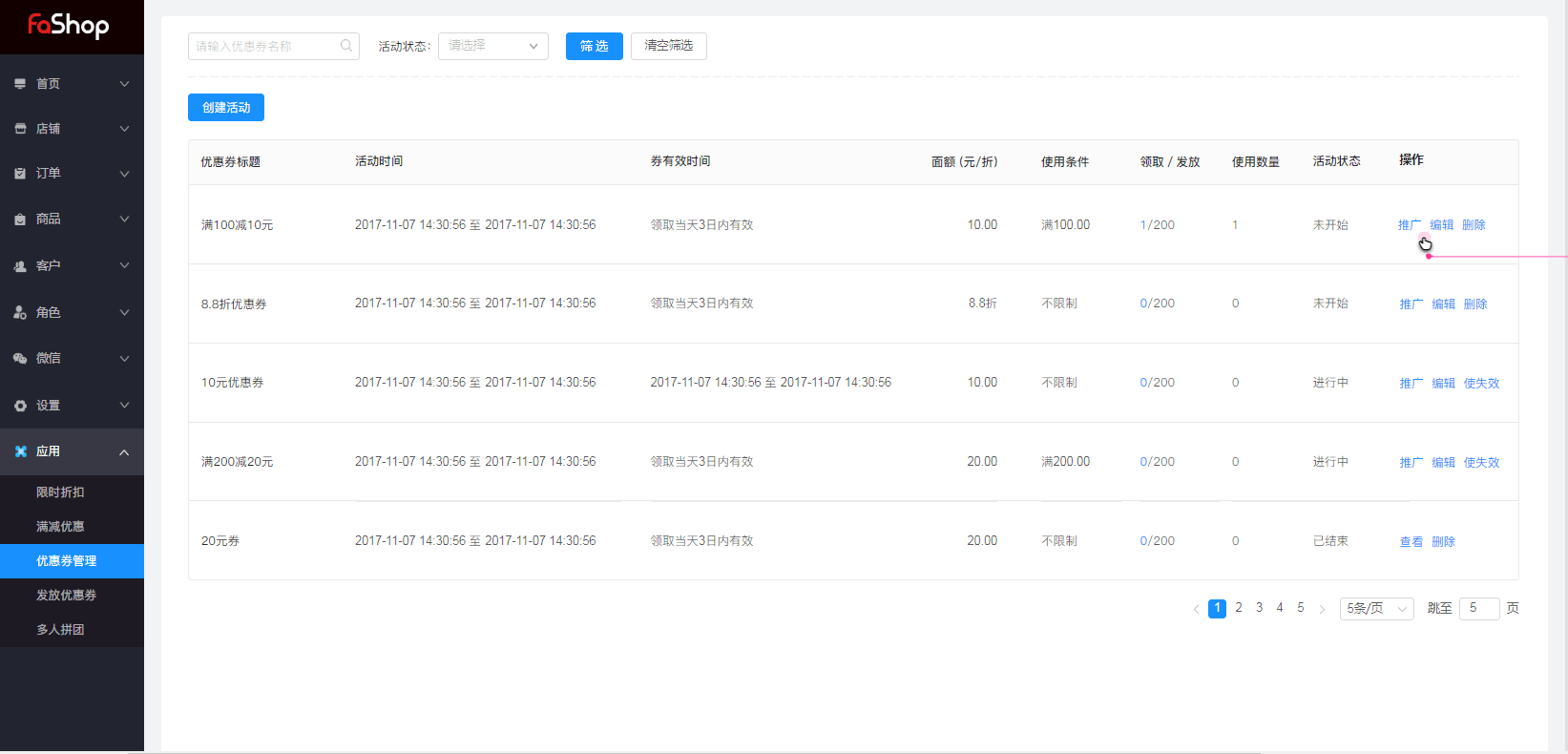The height and width of the screenshot is (754, 1568).
Task: Click 使失效 for 满200减20元 coupon
Action: pos(1482,463)
